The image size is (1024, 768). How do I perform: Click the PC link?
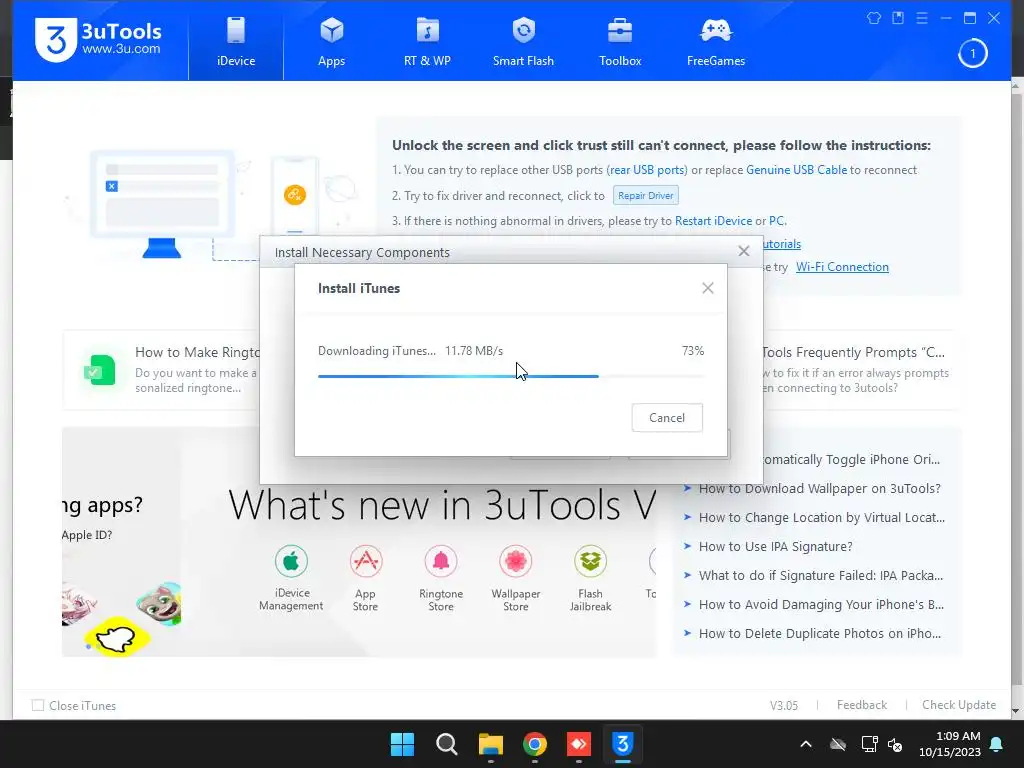776,221
